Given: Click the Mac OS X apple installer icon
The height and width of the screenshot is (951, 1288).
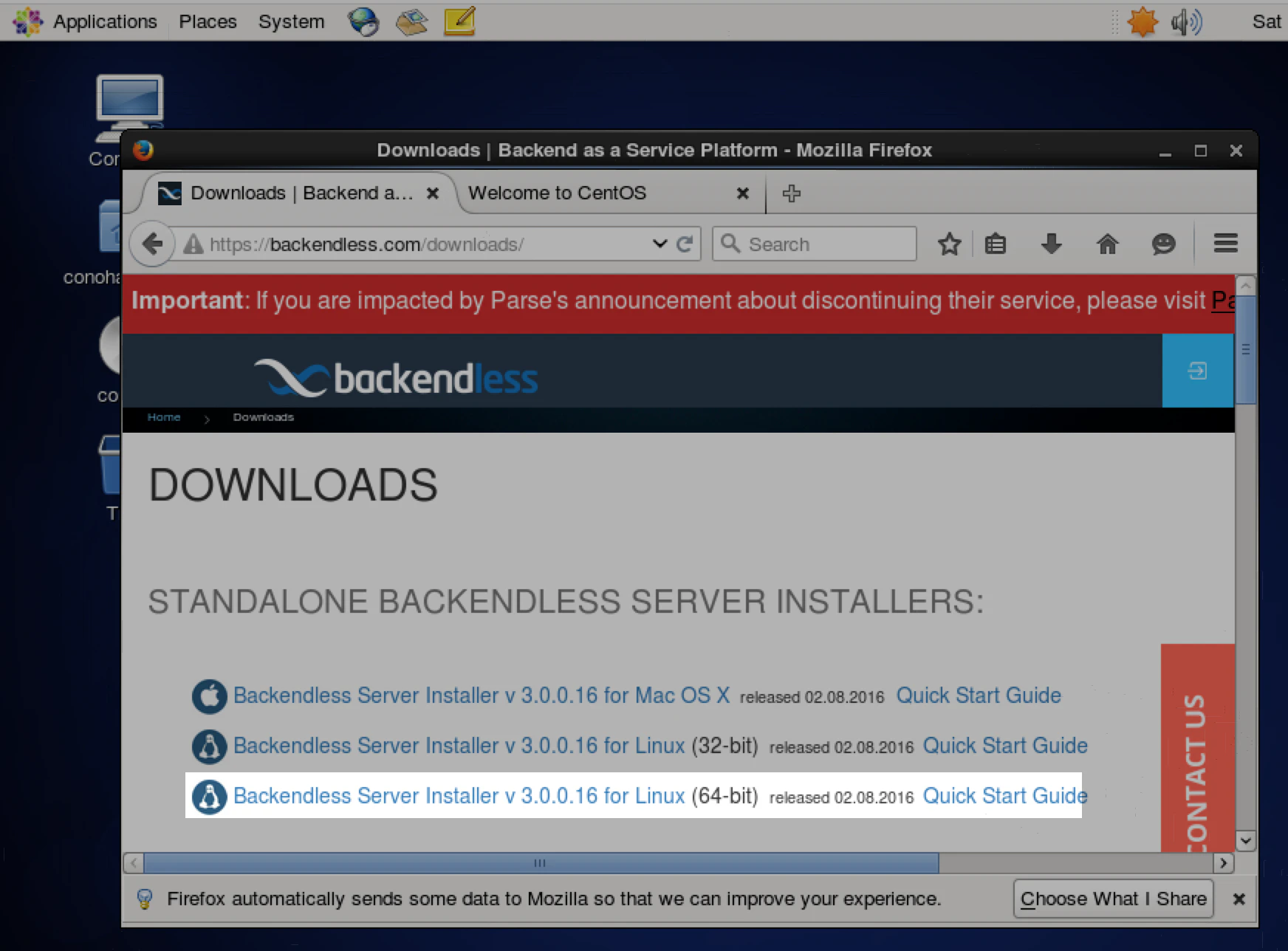Looking at the screenshot, I should coord(210,696).
